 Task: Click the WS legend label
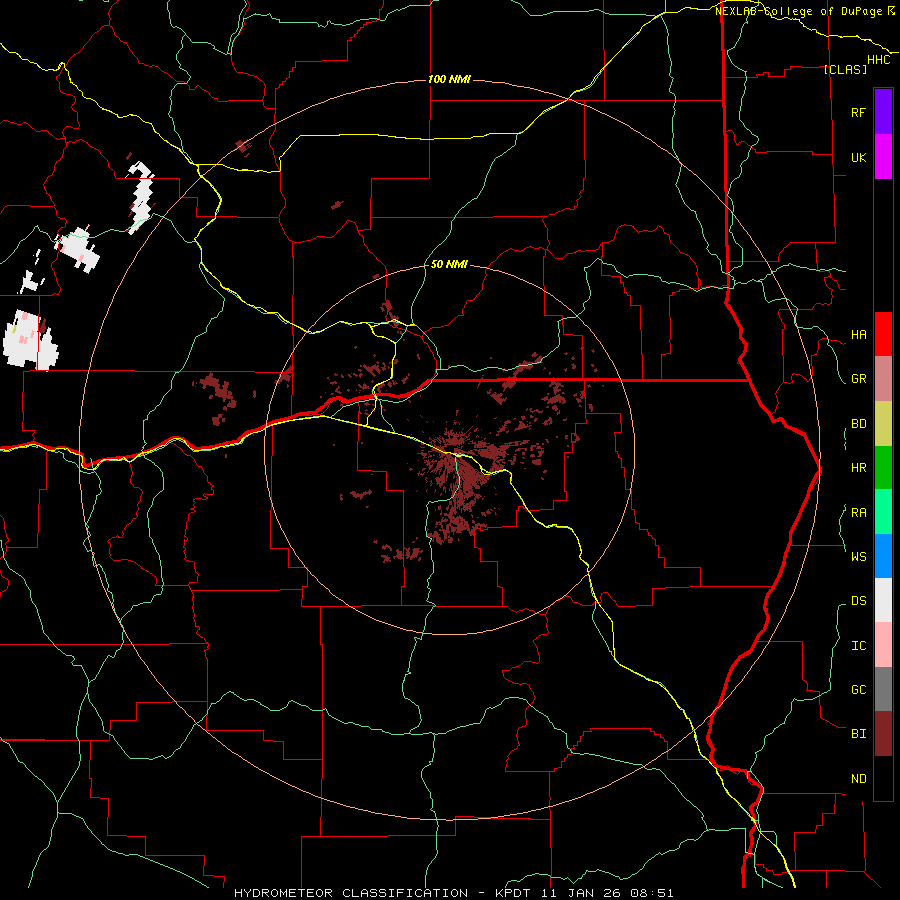tap(858, 556)
